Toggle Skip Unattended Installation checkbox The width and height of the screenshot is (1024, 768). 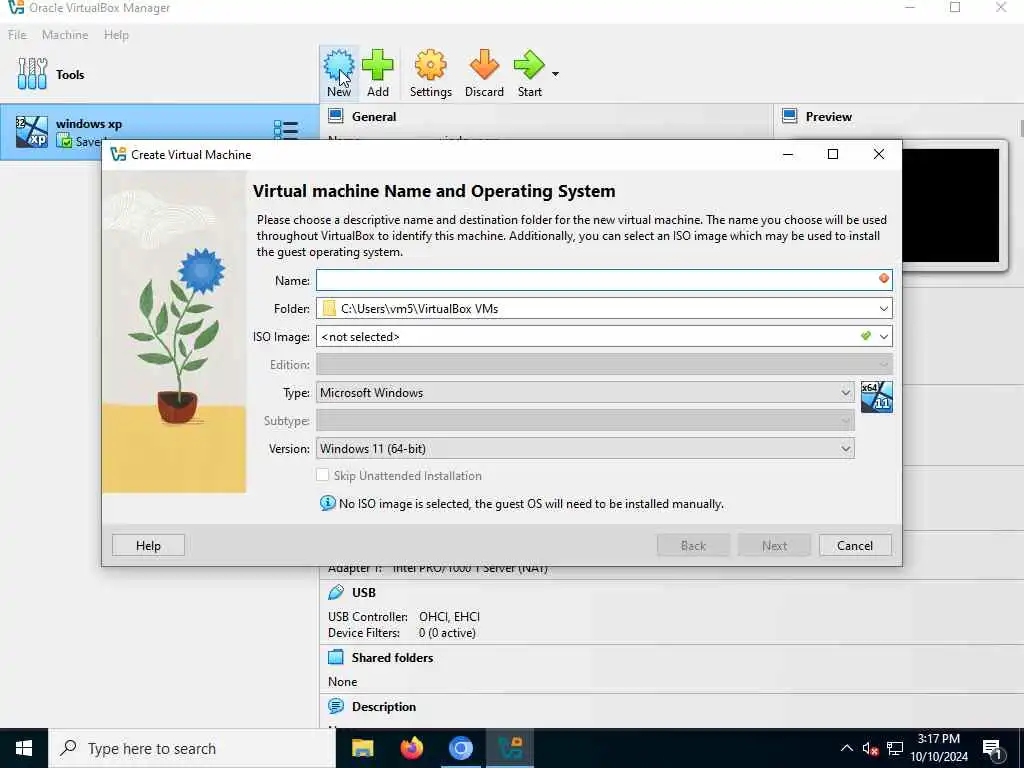[x=323, y=475]
